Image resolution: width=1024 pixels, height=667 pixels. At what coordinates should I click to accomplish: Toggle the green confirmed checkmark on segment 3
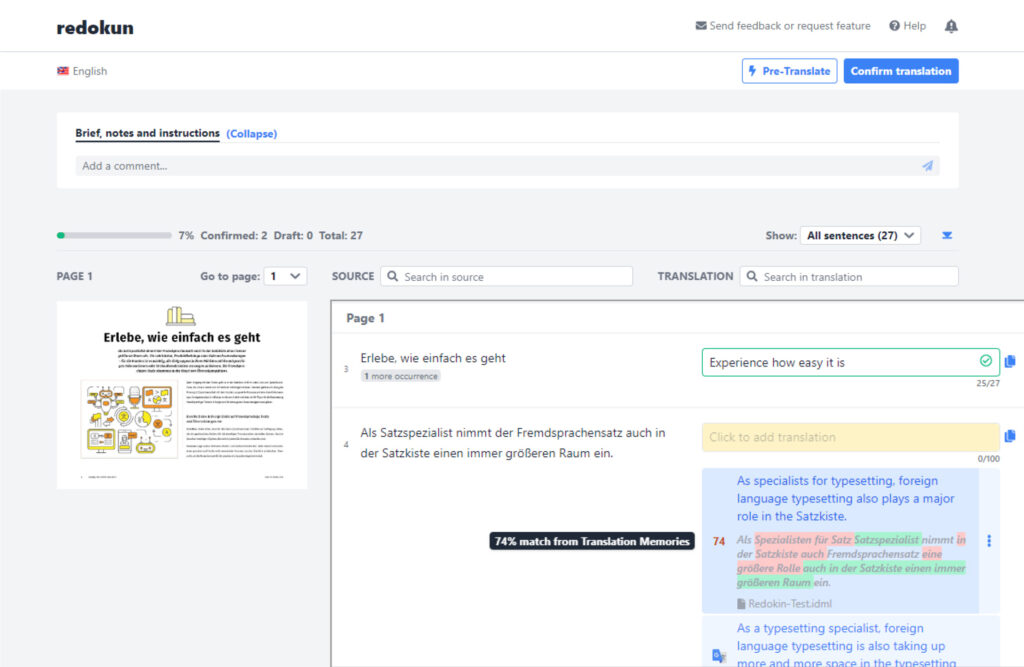point(986,361)
